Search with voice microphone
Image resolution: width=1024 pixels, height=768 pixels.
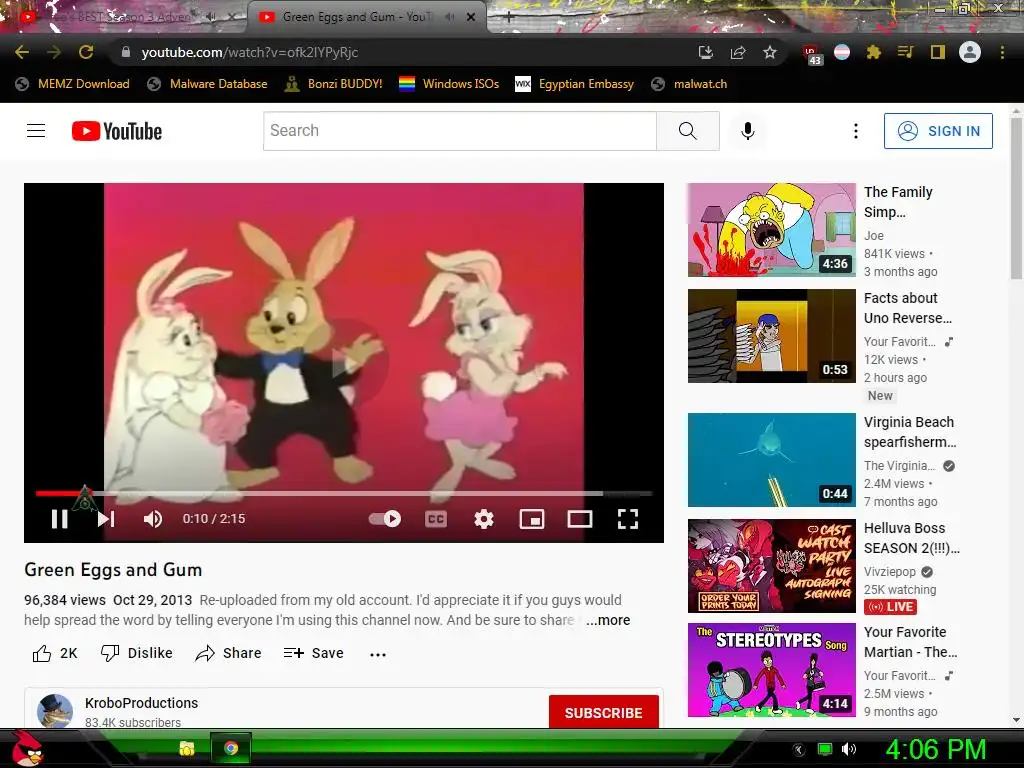point(748,131)
